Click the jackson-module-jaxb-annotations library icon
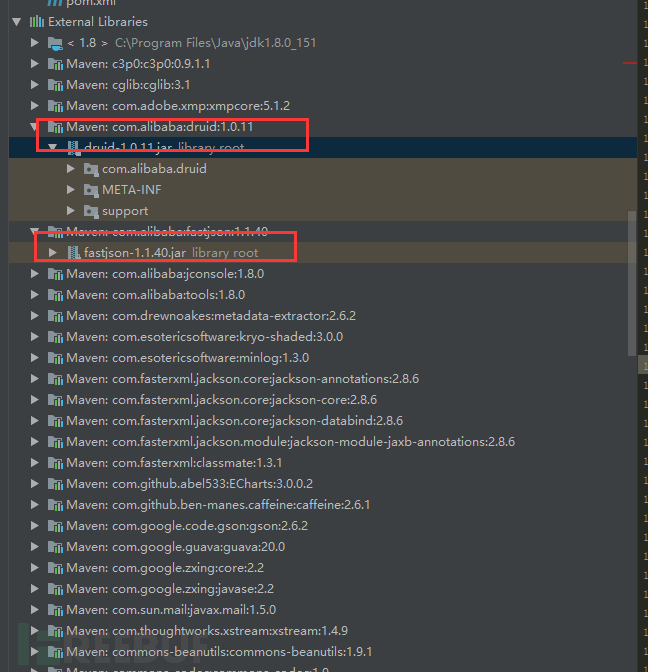Viewport: 648px width, 672px height. (x=55, y=442)
